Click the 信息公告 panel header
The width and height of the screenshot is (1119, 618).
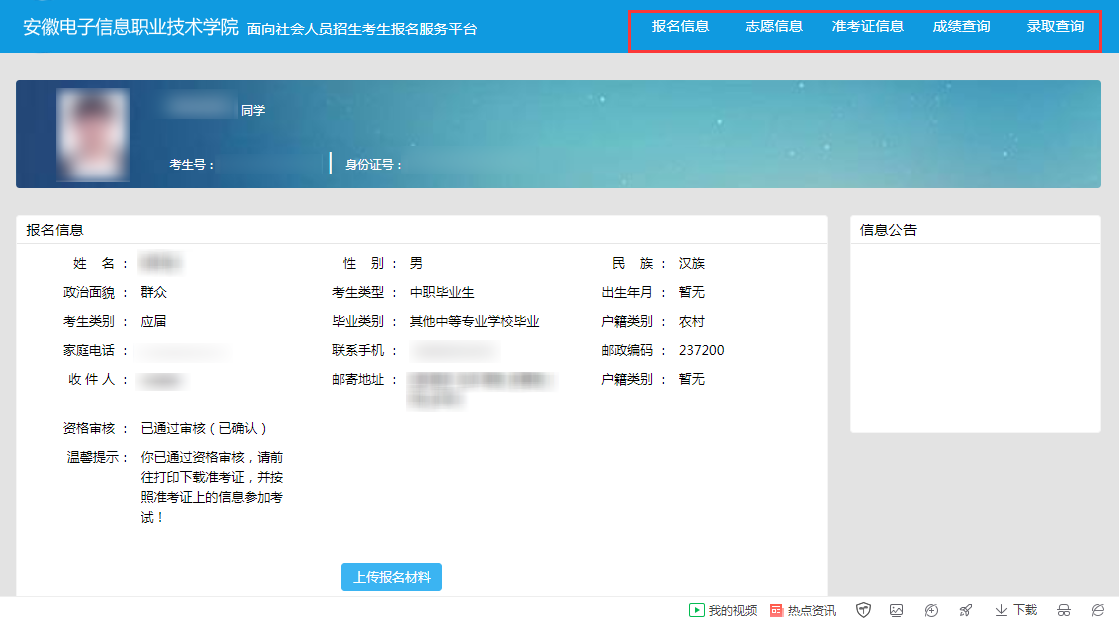point(888,230)
